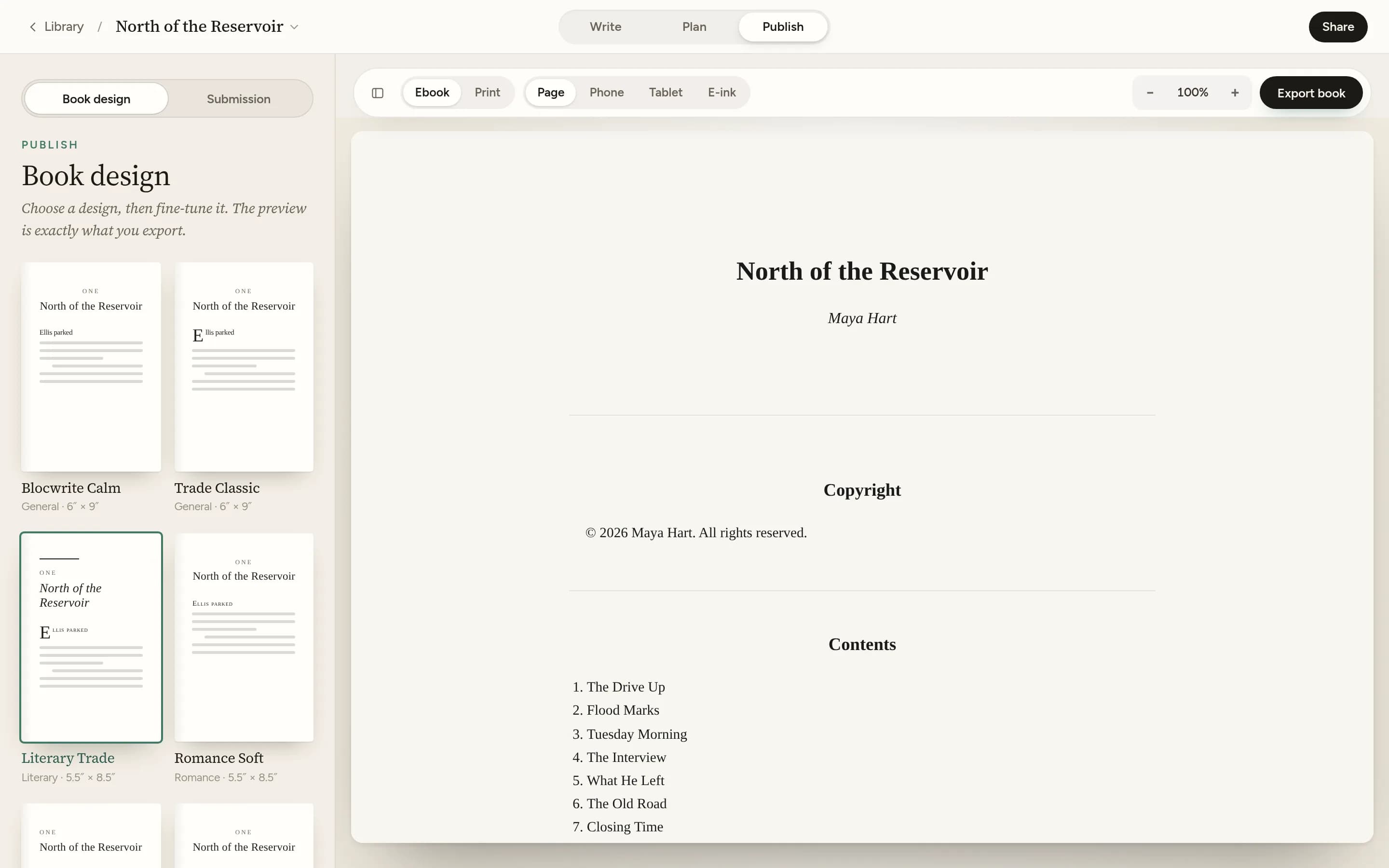Click contents entry Flood Marks

click(x=623, y=710)
